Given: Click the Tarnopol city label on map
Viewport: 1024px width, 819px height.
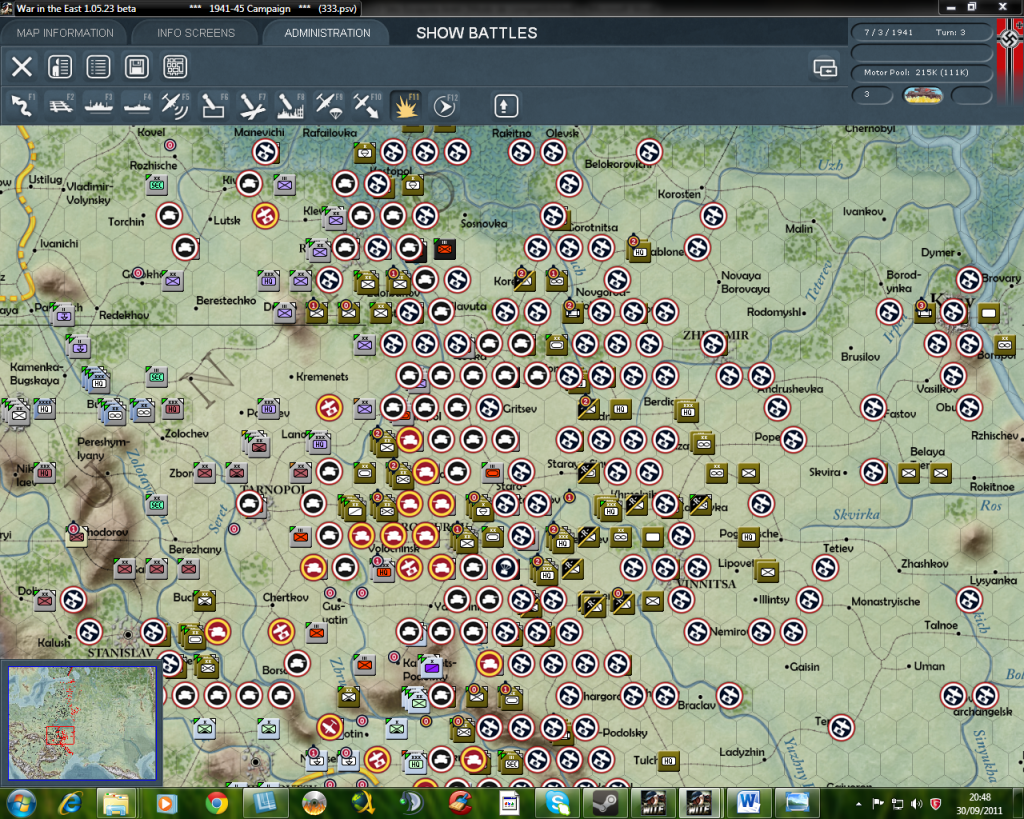Looking at the screenshot, I should tap(274, 490).
